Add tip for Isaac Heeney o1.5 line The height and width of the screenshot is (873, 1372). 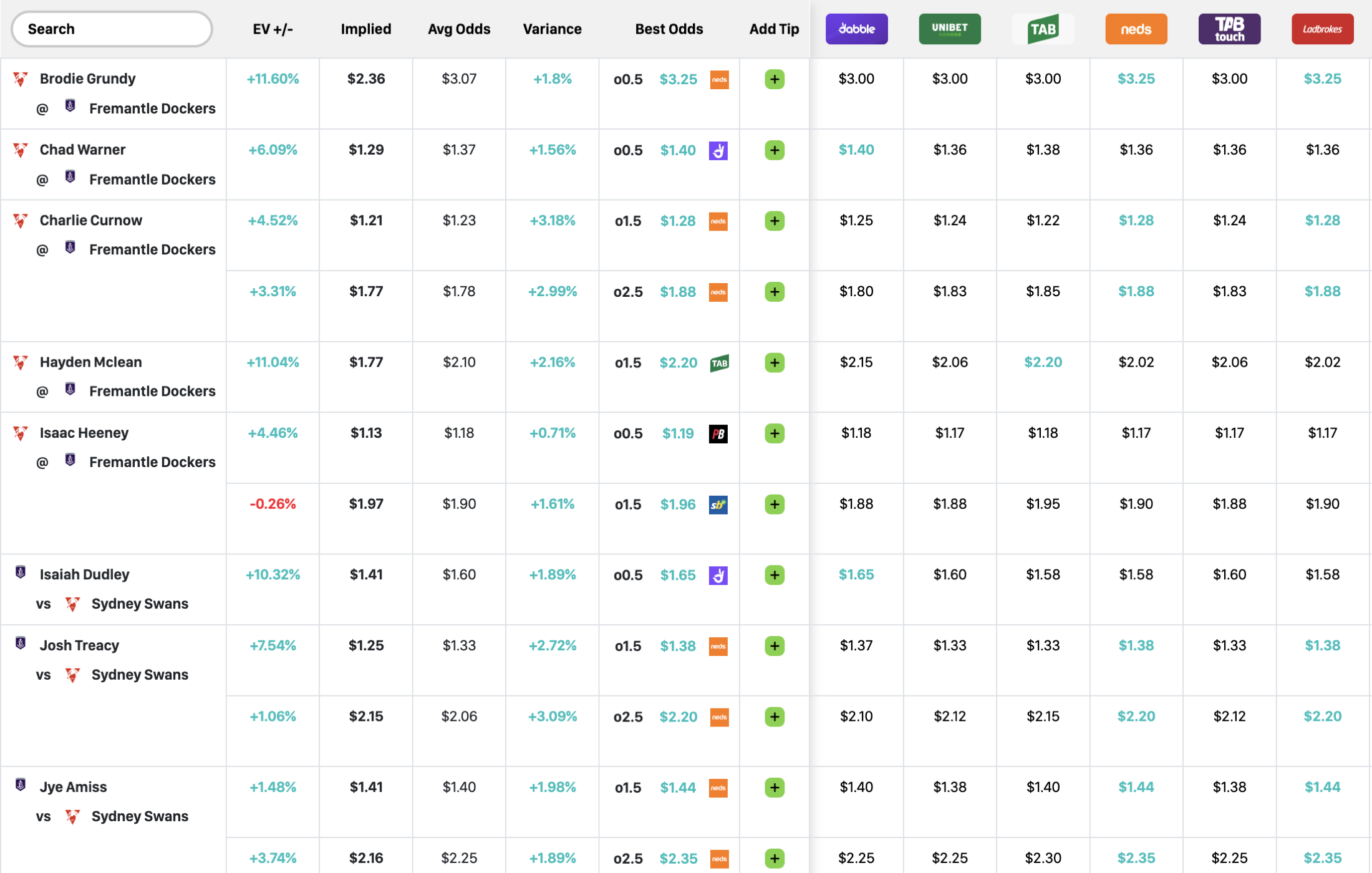(x=774, y=504)
